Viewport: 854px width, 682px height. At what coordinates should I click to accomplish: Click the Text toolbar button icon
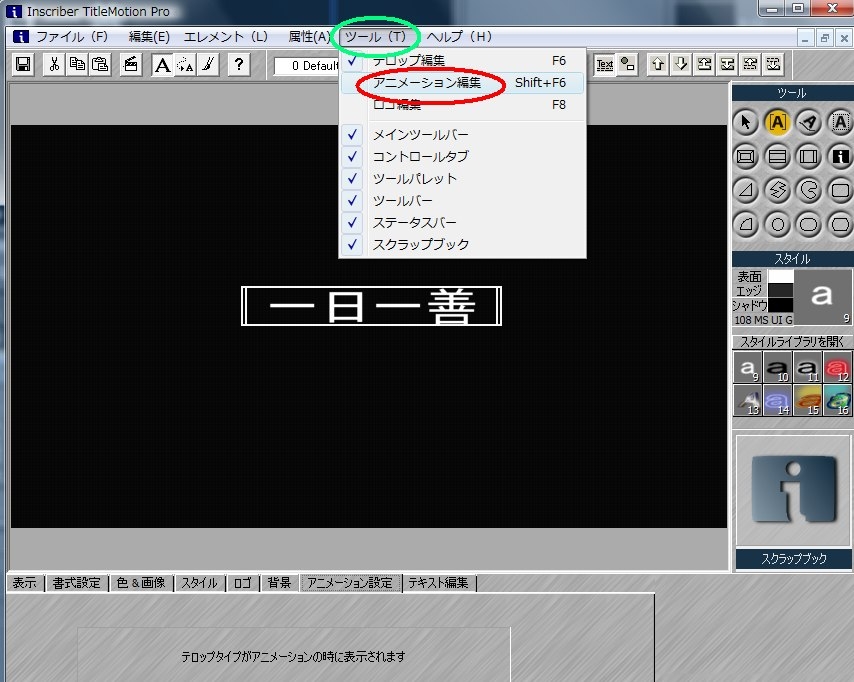605,64
